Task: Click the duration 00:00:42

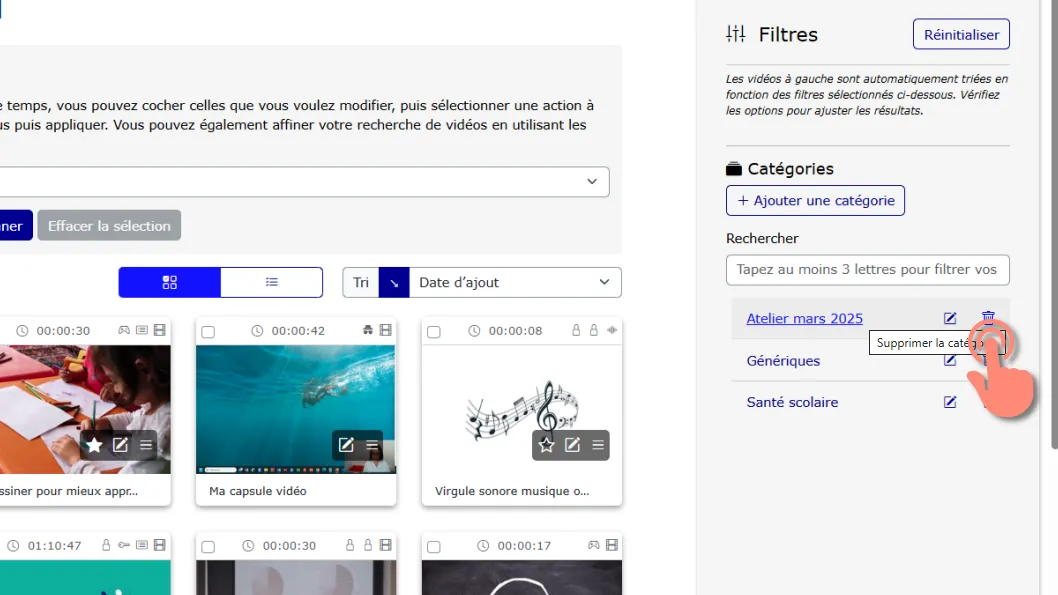Action: [x=298, y=331]
